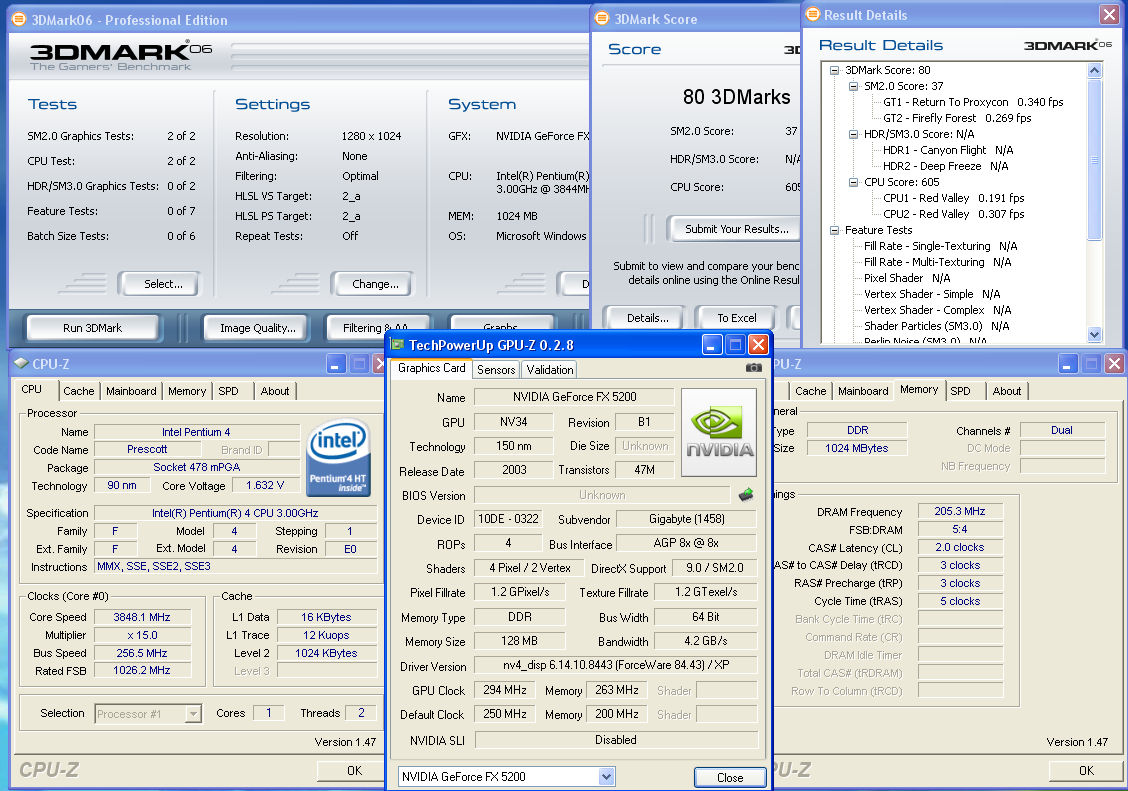Select Vertex Shader - Simple row

(x=932, y=294)
